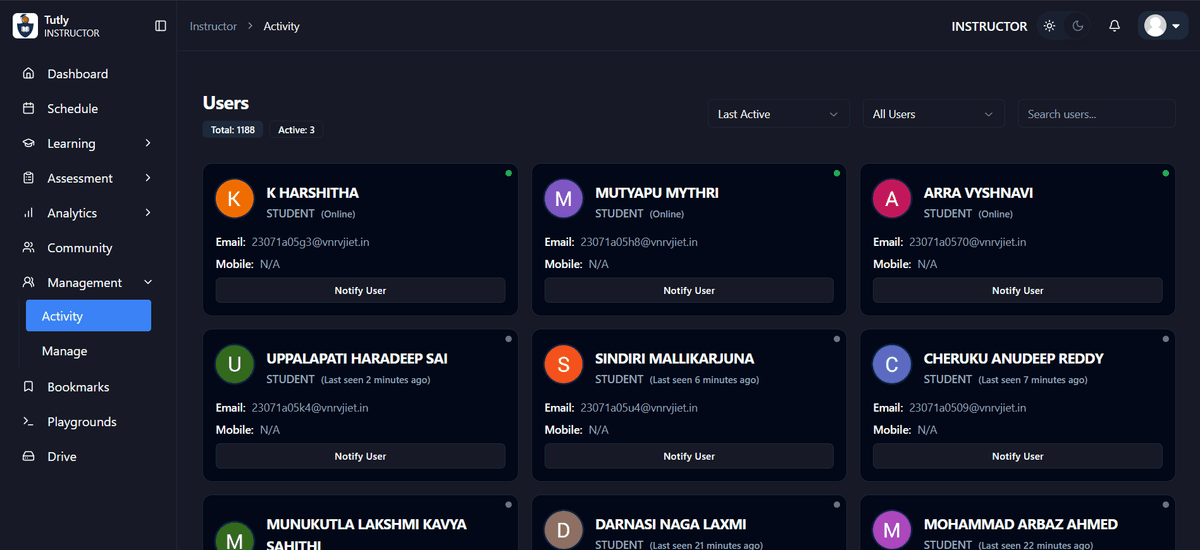This screenshot has height=550, width=1200.
Task: Click the Community people icon
Action: point(28,248)
